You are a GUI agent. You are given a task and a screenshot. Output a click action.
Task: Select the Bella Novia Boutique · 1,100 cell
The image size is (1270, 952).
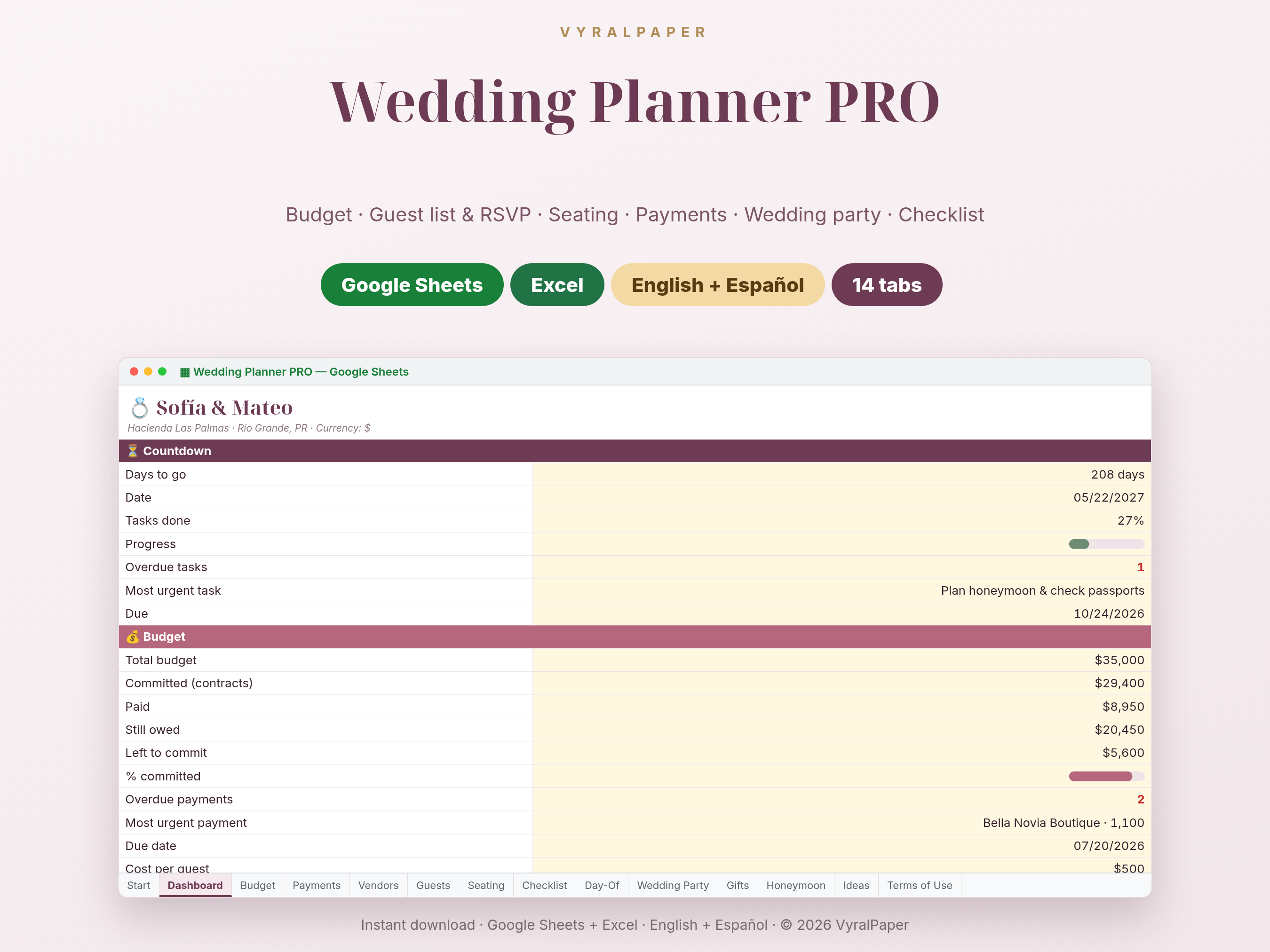point(841,823)
